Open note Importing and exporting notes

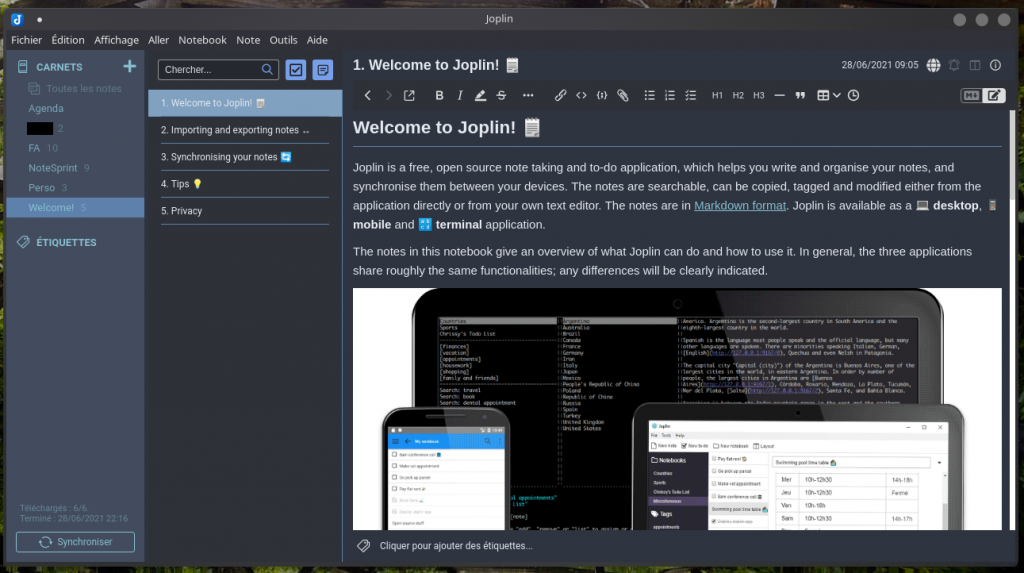pyautogui.click(x=245, y=130)
